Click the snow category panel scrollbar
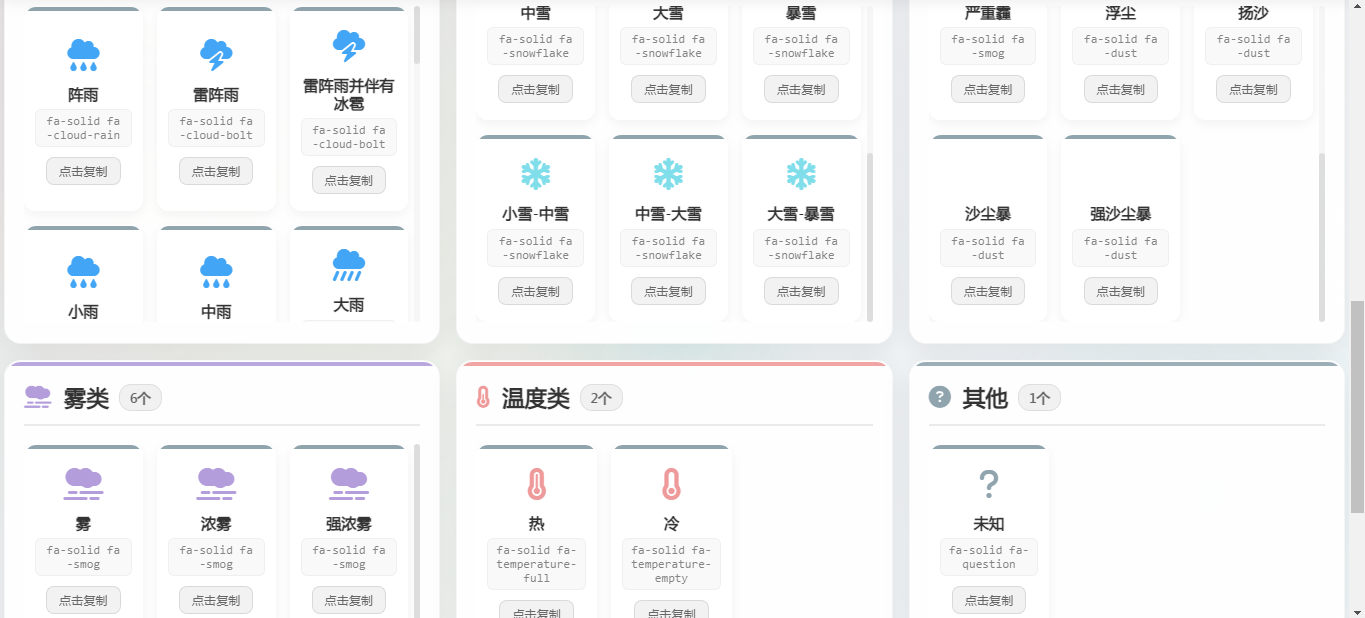 869,235
